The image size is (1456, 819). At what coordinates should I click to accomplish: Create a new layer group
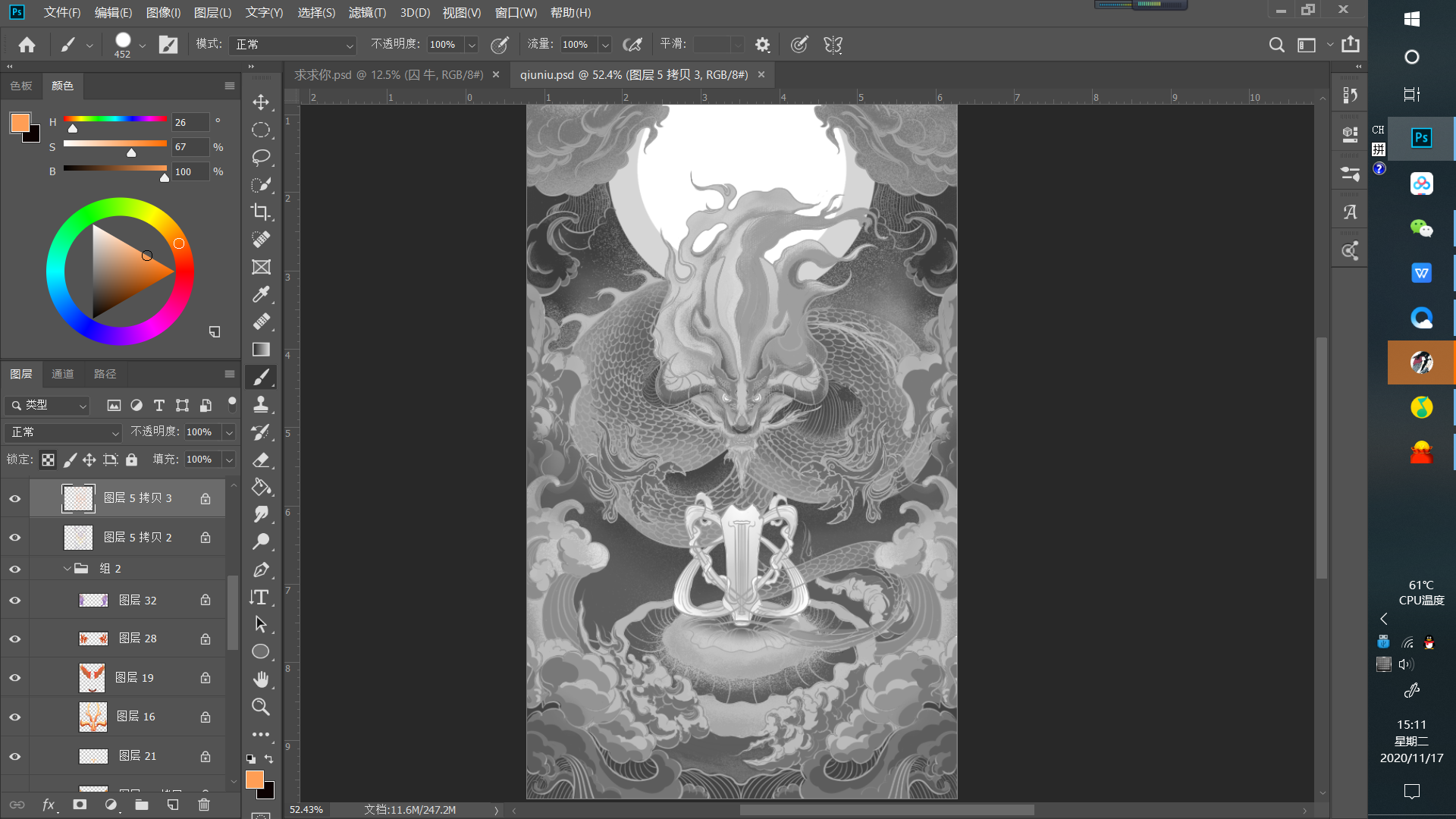click(x=142, y=805)
